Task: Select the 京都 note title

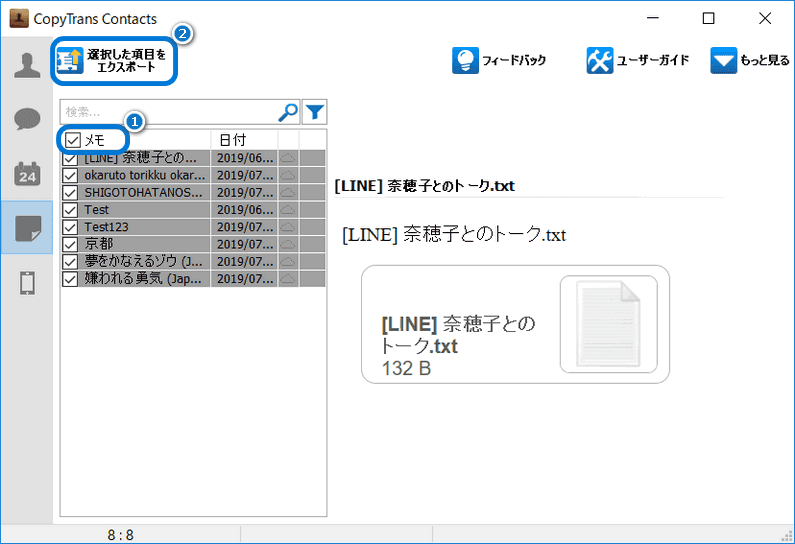Action: pos(99,244)
